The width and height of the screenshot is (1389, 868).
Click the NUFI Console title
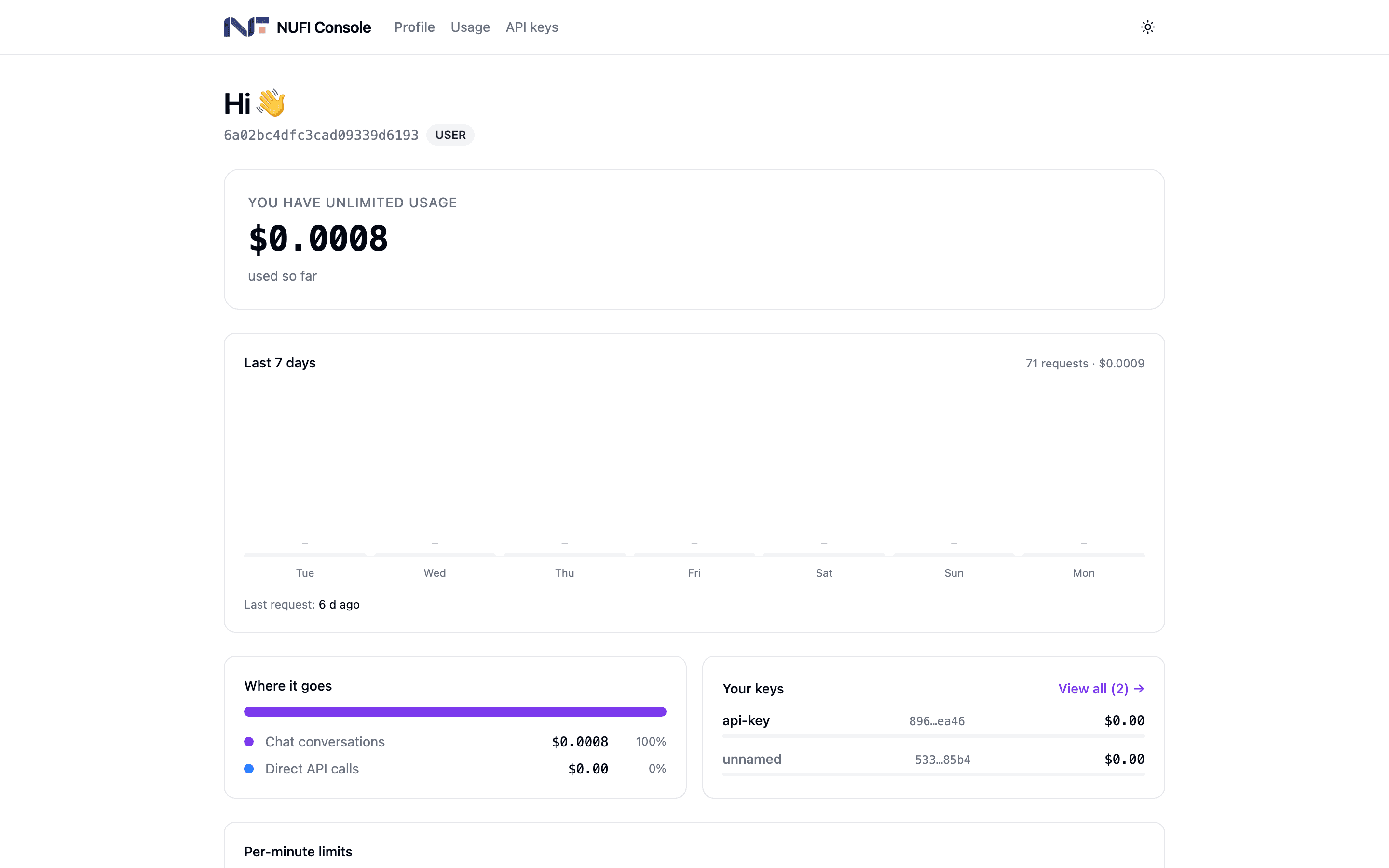tap(324, 27)
